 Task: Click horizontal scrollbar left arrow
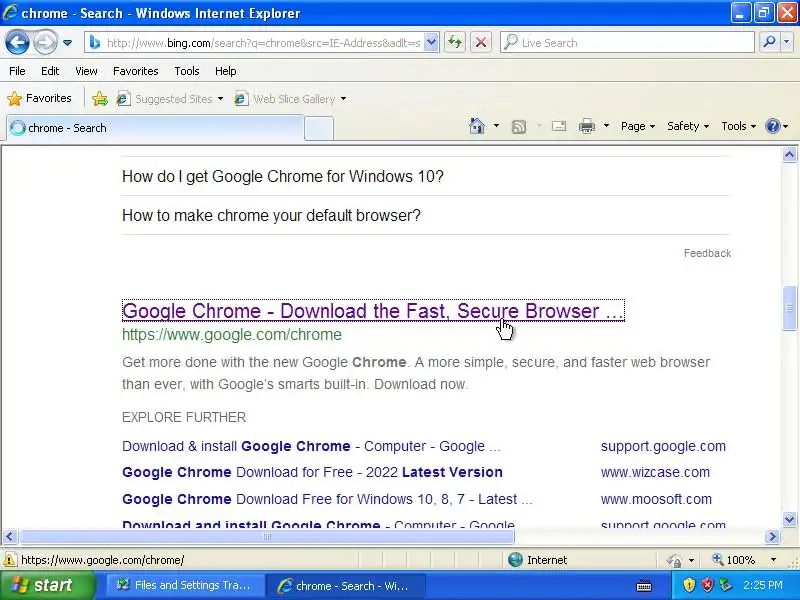tap(10, 536)
